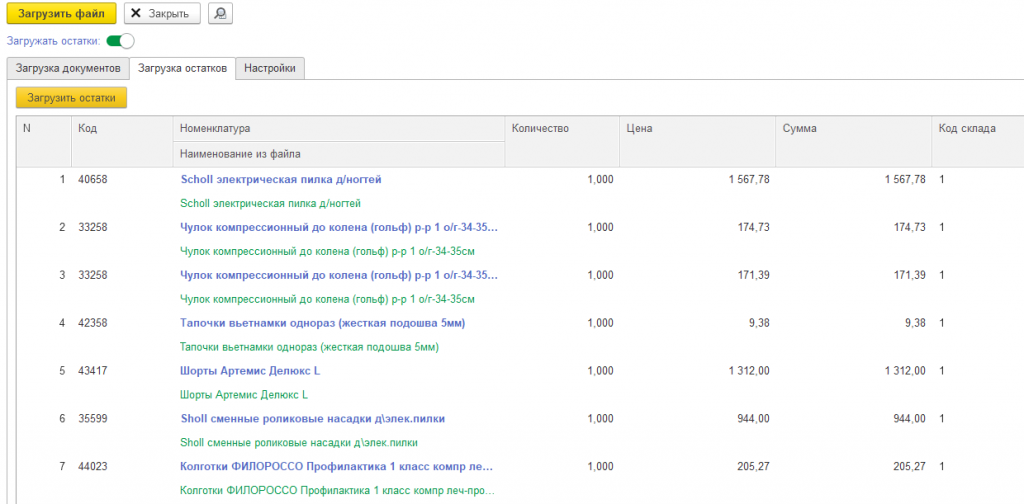Click the Сумма column header
This screenshot has height=504, width=1024.
(853, 141)
